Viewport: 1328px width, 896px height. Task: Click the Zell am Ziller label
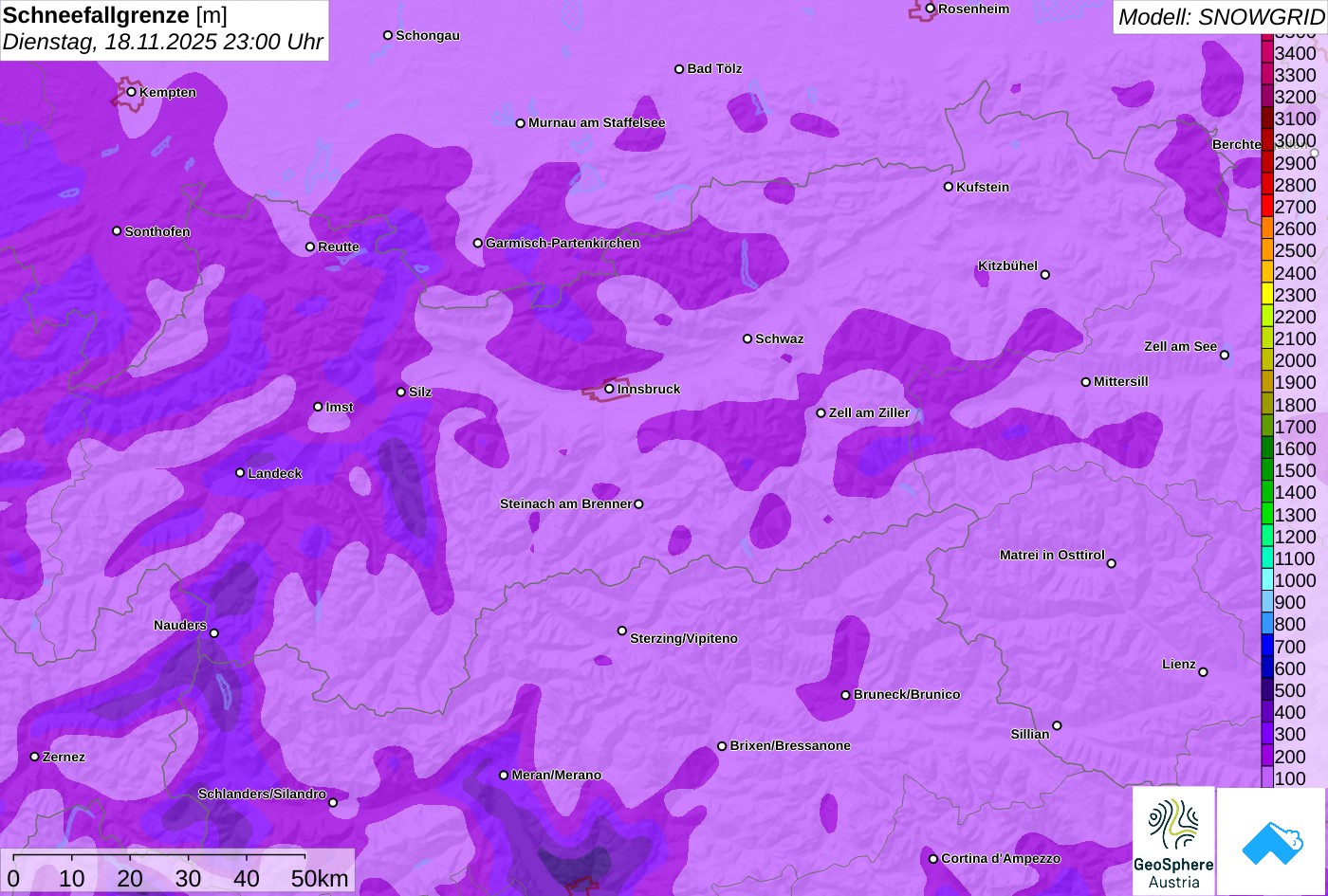tap(869, 412)
